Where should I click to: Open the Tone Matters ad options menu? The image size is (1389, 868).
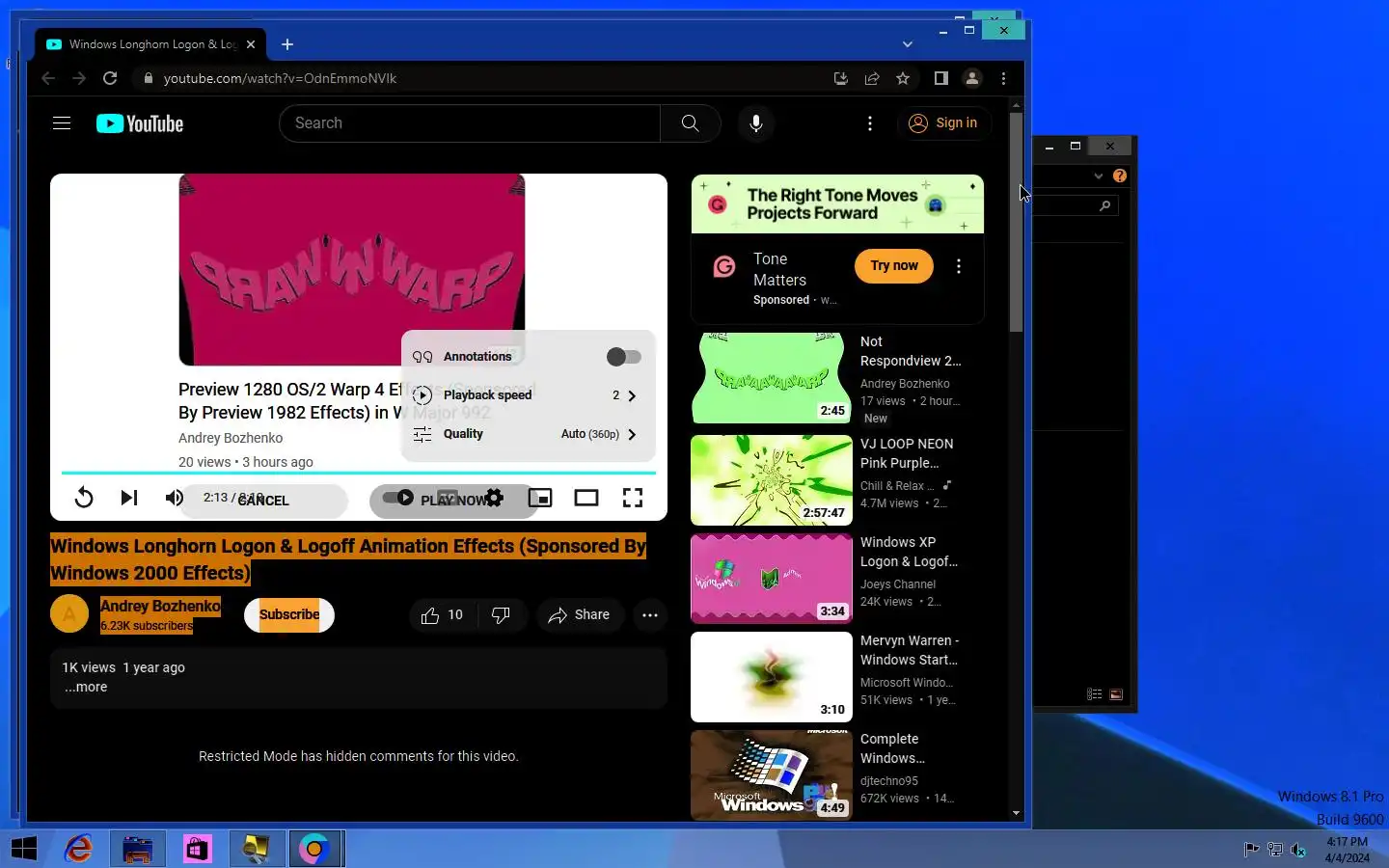[x=958, y=266]
